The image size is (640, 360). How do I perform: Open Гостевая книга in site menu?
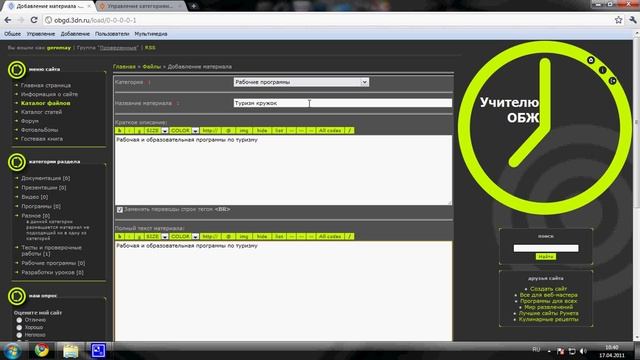[x=42, y=139]
